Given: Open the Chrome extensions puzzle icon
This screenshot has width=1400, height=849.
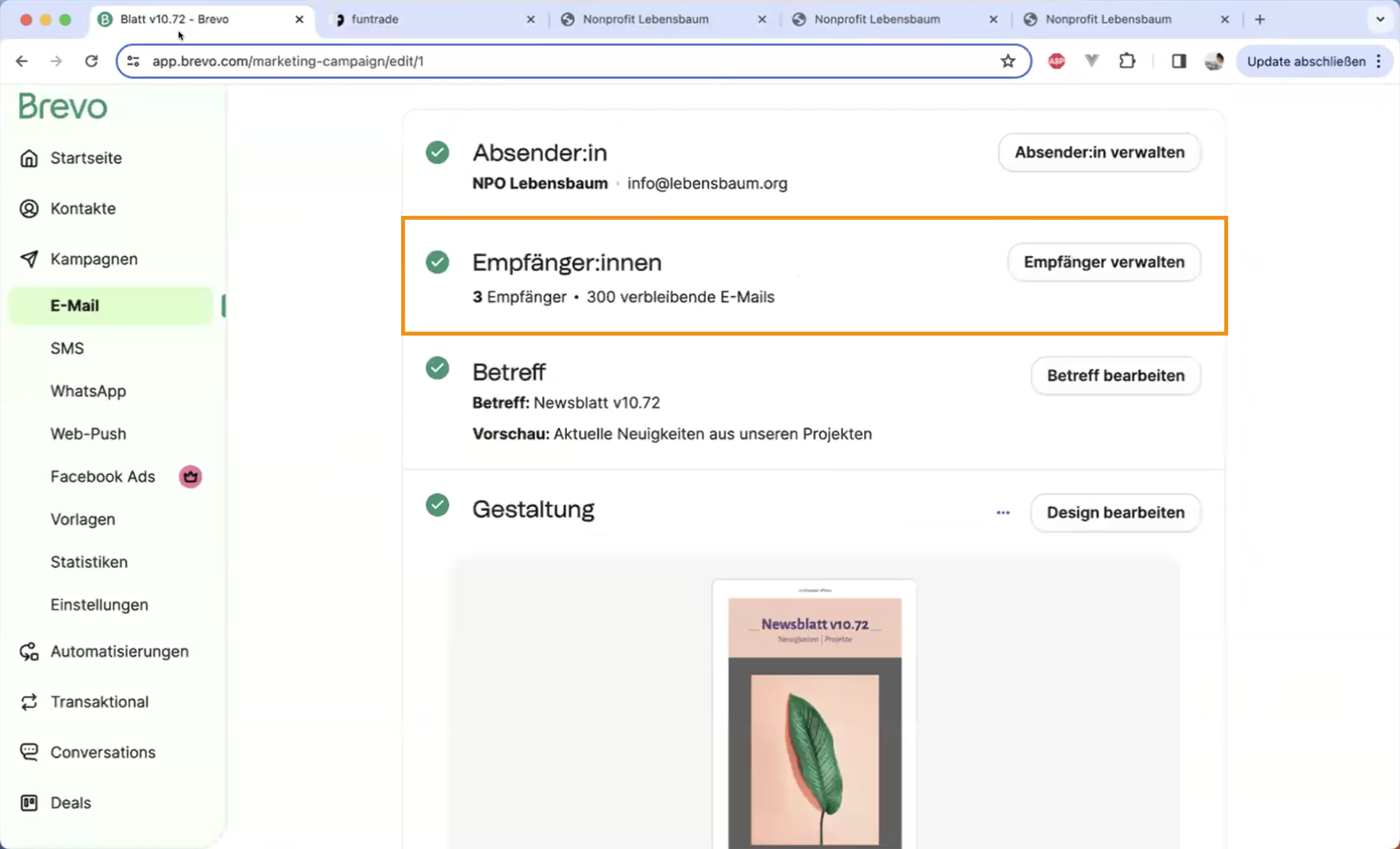Looking at the screenshot, I should pos(1127,61).
